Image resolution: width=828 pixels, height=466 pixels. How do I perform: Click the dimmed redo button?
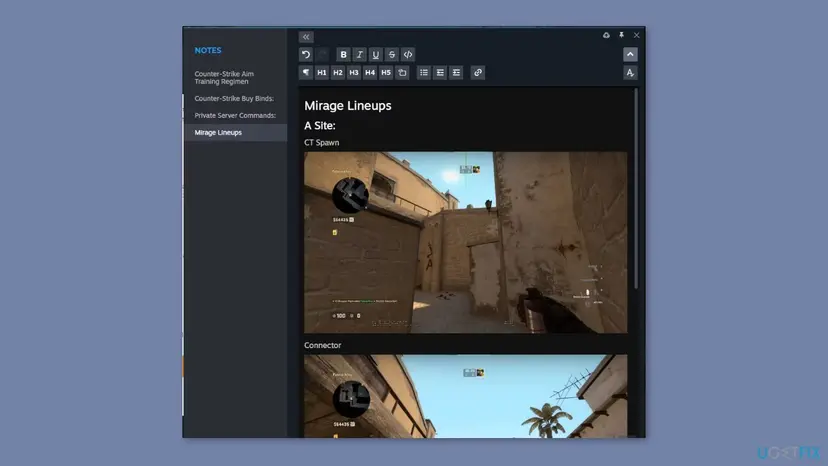coord(323,54)
